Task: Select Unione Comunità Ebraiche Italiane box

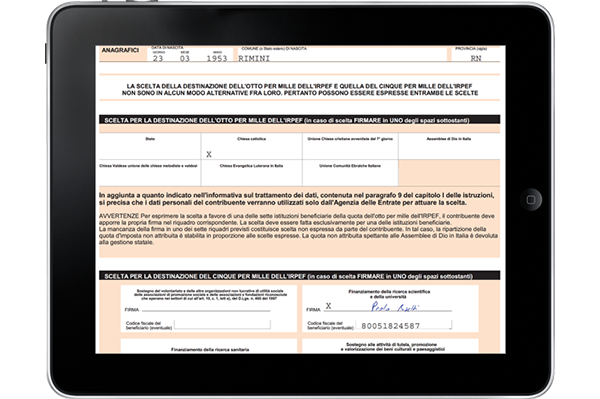Action: [350, 173]
